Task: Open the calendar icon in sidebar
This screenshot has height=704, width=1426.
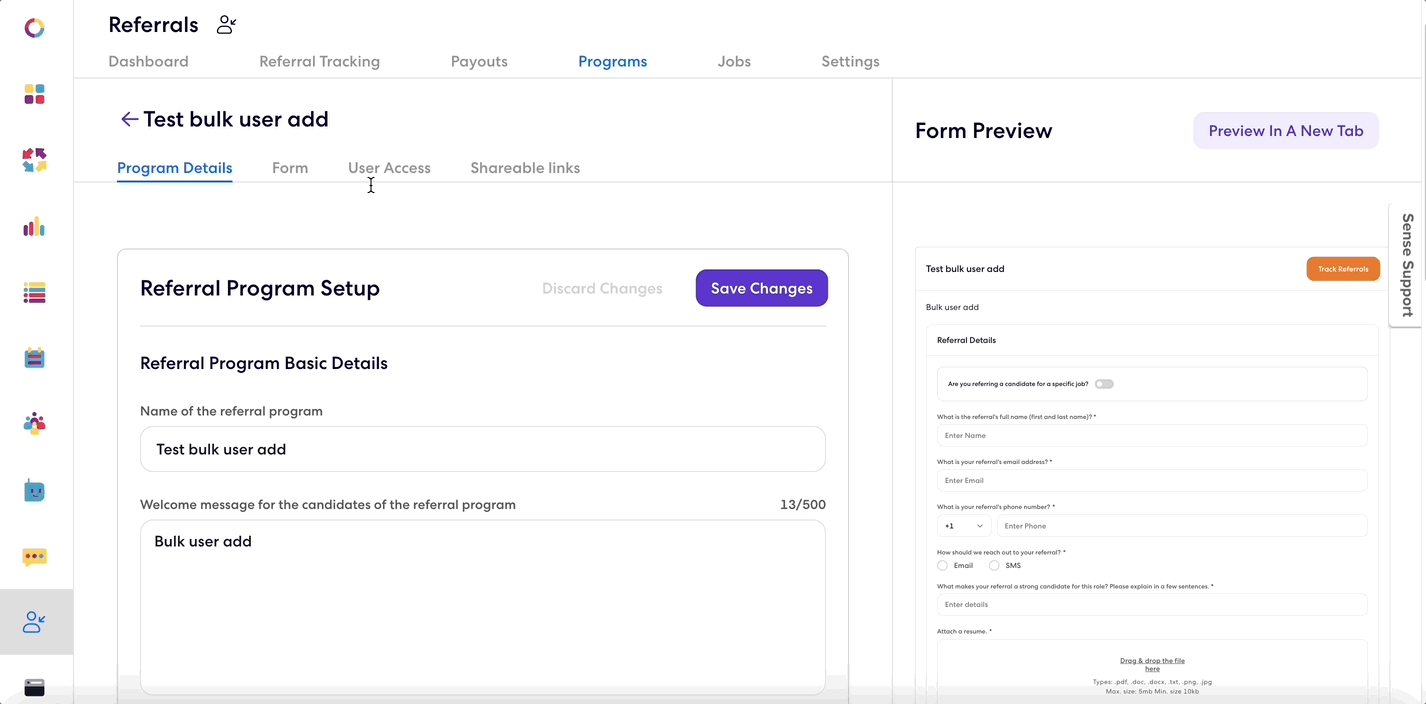Action: click(35, 358)
